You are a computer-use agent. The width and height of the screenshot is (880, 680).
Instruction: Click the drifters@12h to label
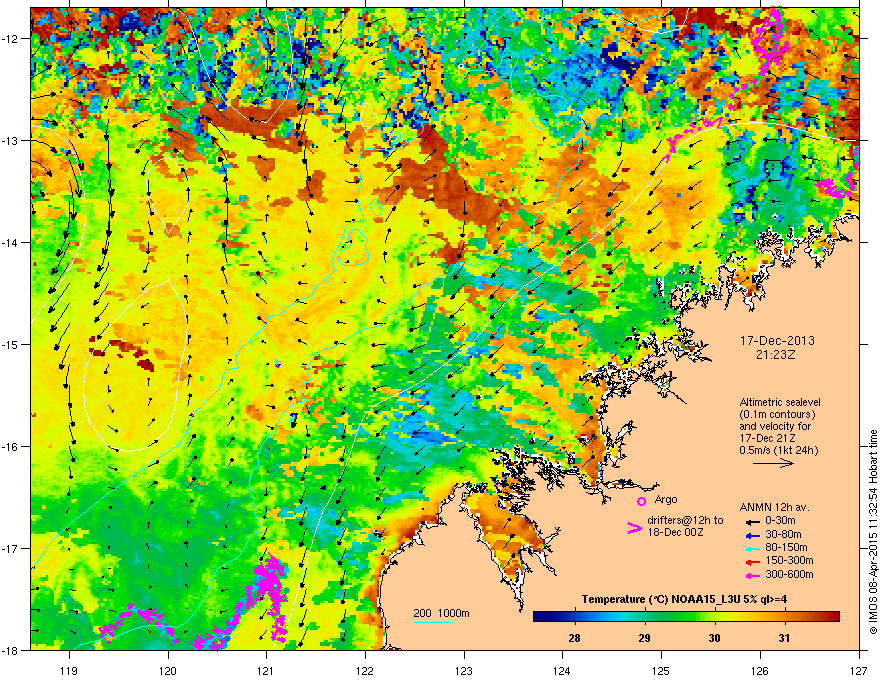[685, 520]
